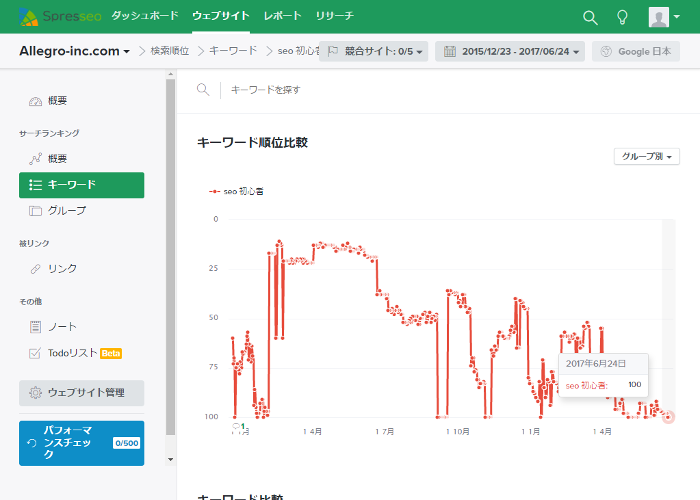Click the highlighted last data point on chart
Screen dimensions: 700x500
pyautogui.click(x=668, y=417)
